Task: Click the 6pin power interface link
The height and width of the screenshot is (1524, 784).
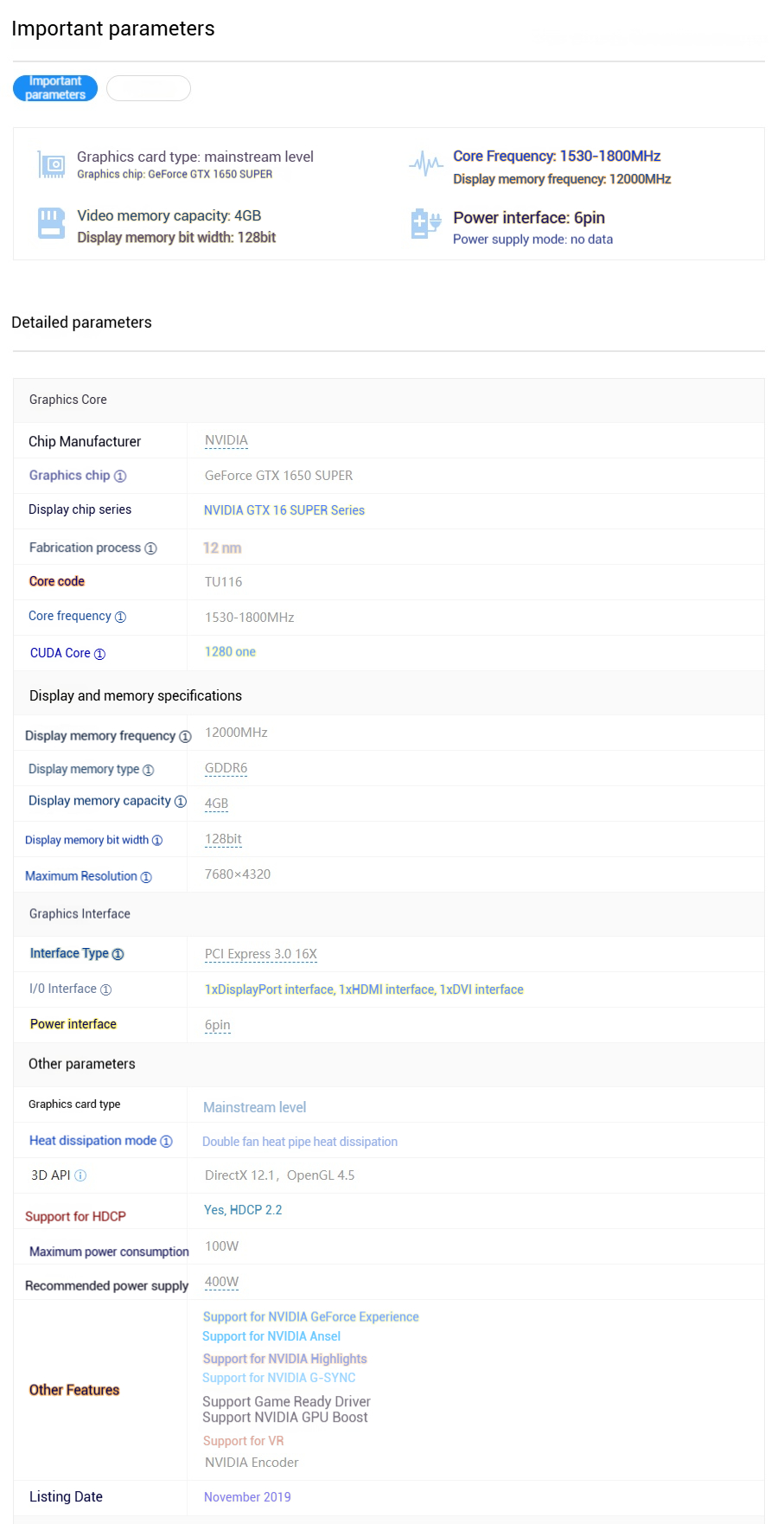Action: click(218, 1025)
